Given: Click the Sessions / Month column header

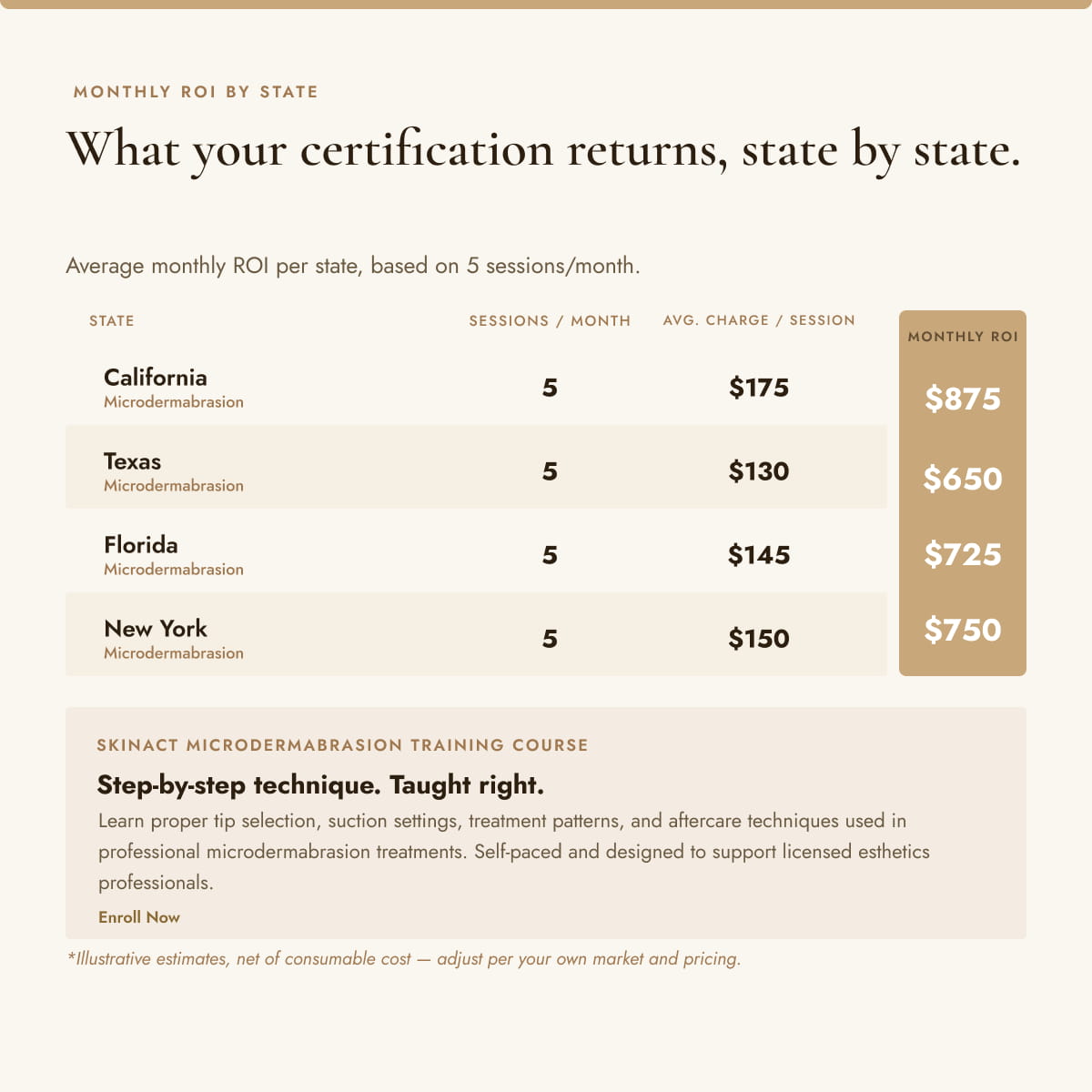Looking at the screenshot, I should coord(550,321).
